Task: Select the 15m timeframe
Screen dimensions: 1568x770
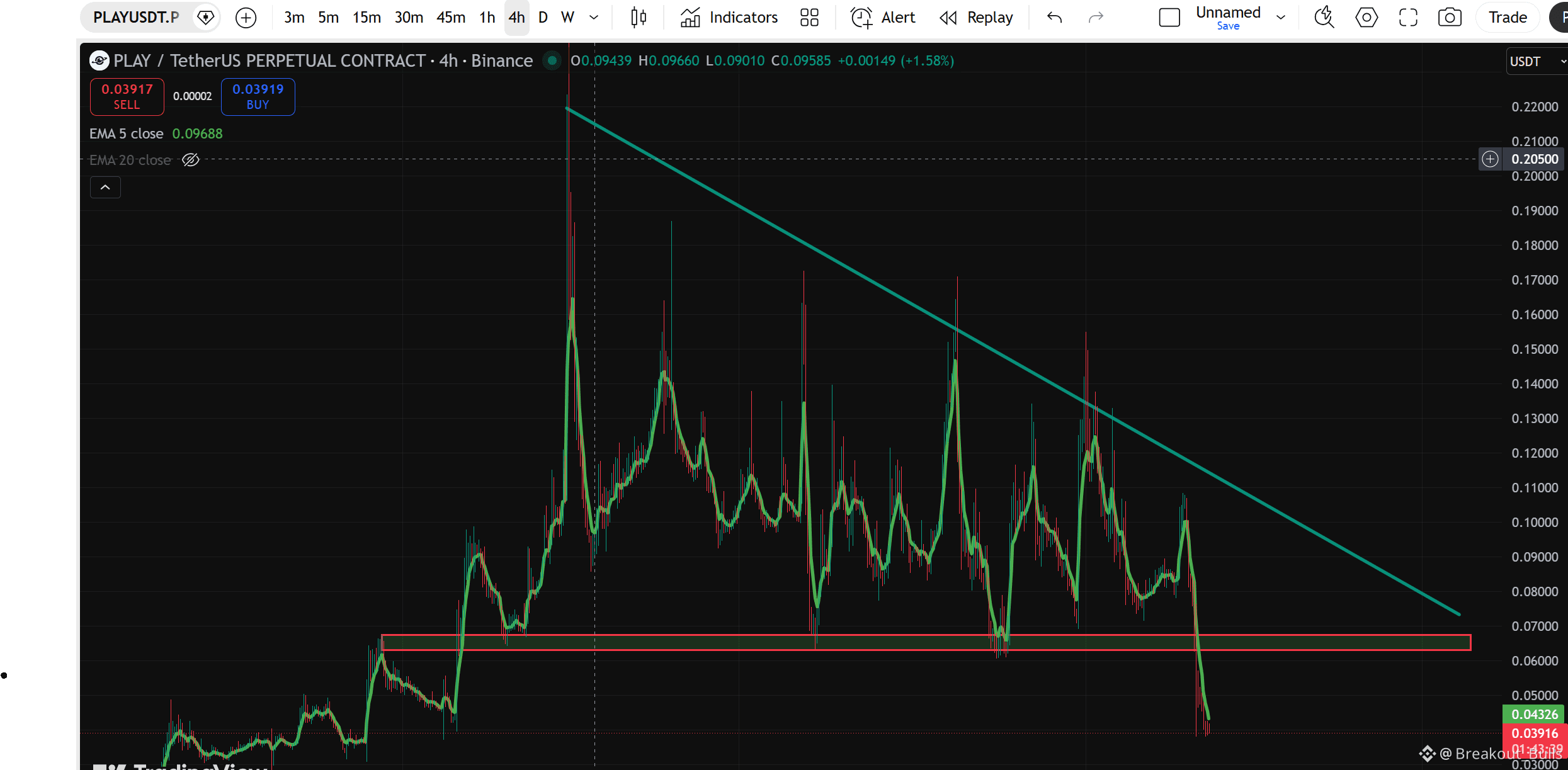Action: point(366,17)
